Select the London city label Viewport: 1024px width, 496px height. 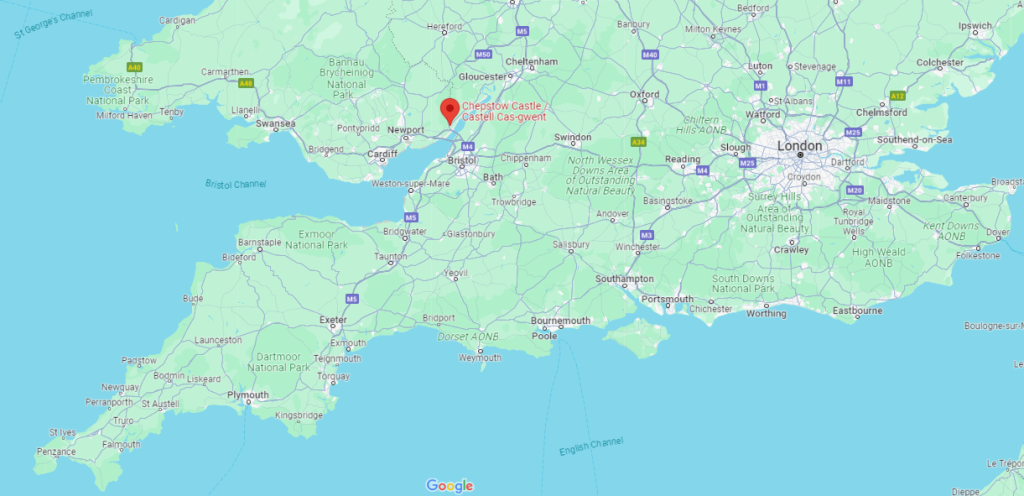[799, 146]
